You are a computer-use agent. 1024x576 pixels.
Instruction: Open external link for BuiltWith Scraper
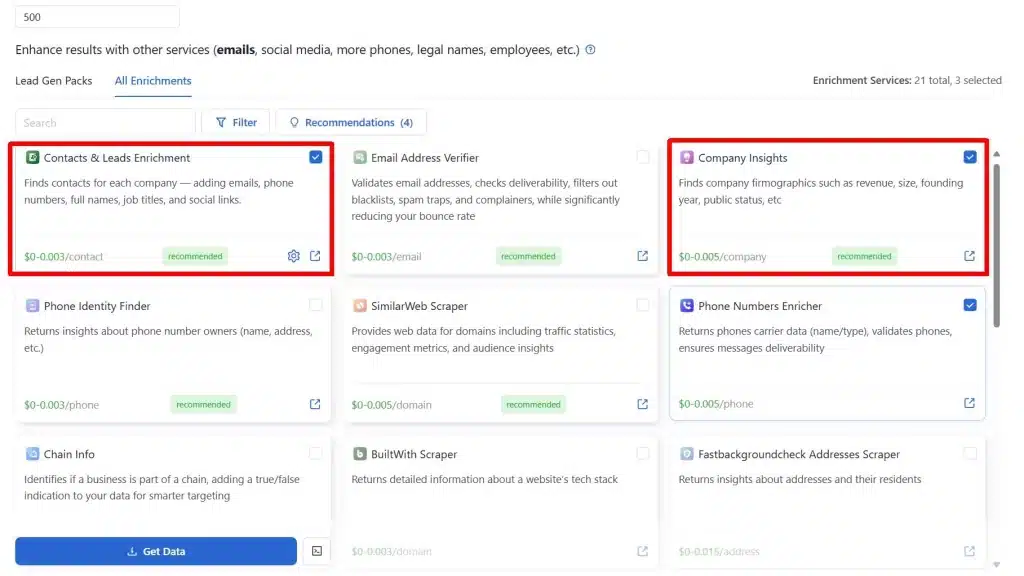(x=641, y=551)
